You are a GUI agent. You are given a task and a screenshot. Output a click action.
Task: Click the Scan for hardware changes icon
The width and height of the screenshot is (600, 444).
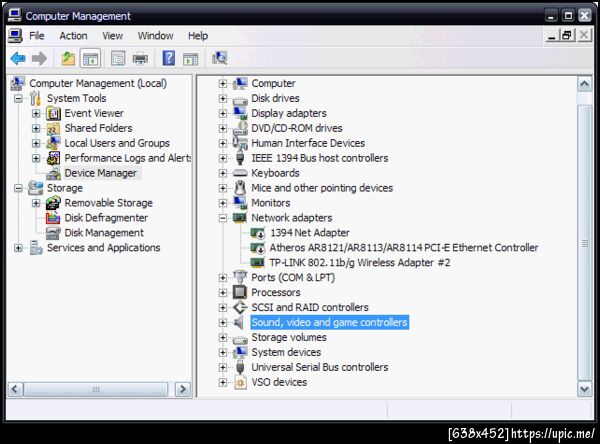point(220,58)
